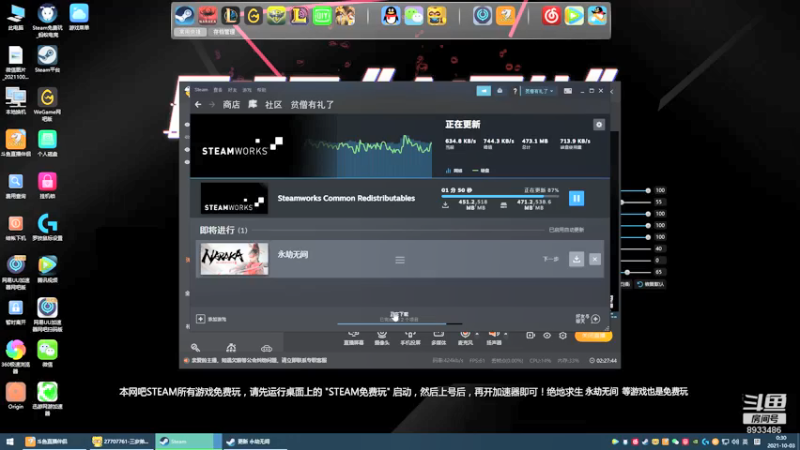The image size is (800, 450).
Task: Click the highlighted announcements button in Steam header
Action: pos(483,91)
